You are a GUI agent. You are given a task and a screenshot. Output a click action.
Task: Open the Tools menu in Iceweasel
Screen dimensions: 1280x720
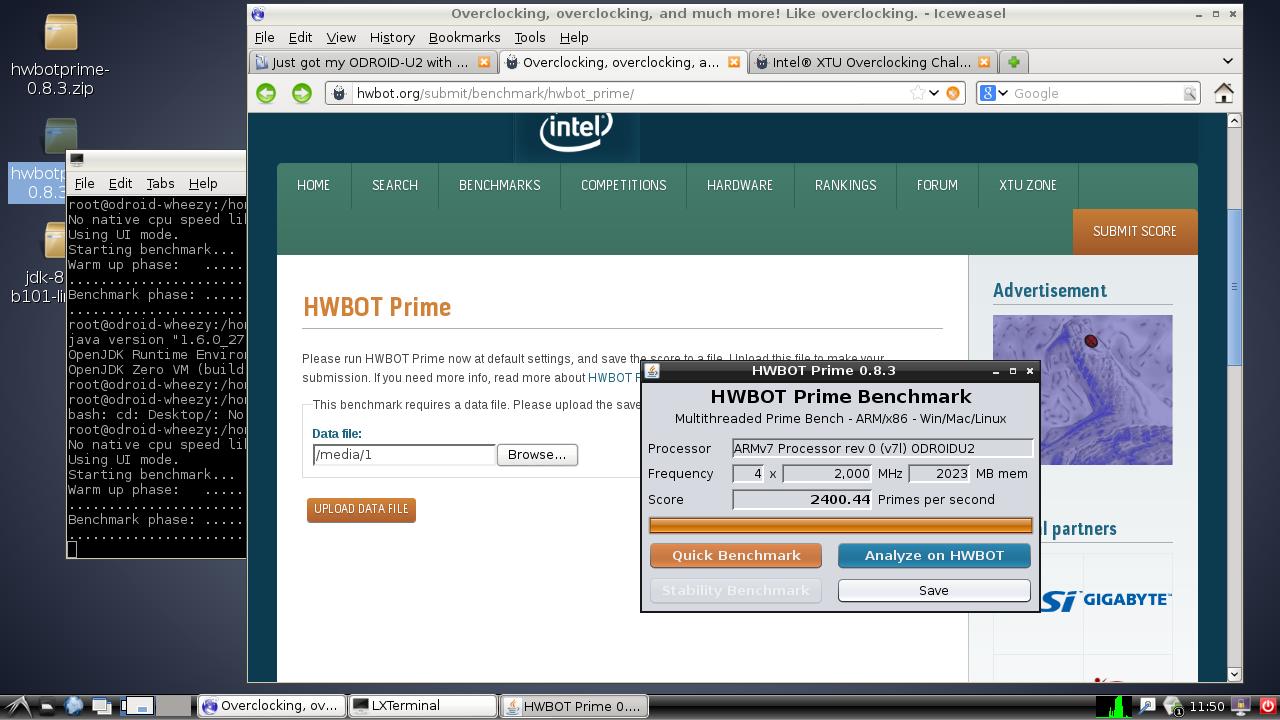point(529,37)
